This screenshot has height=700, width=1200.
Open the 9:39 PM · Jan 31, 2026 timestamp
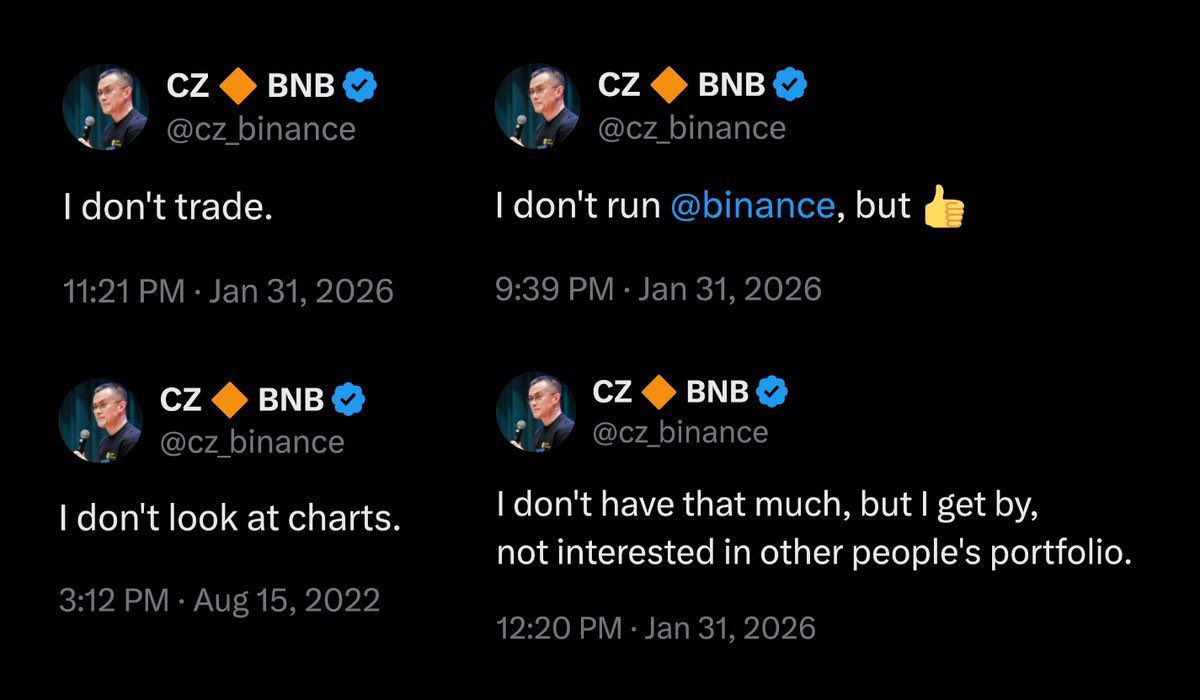click(658, 289)
